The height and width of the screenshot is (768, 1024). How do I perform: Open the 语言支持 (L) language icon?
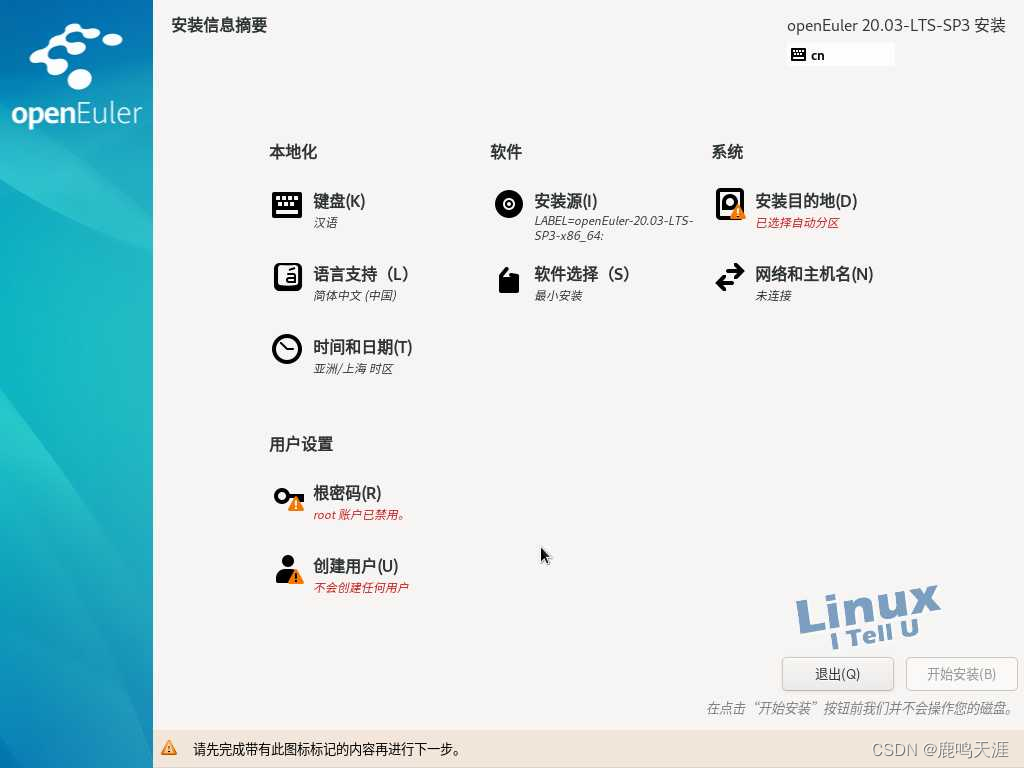[x=287, y=277]
